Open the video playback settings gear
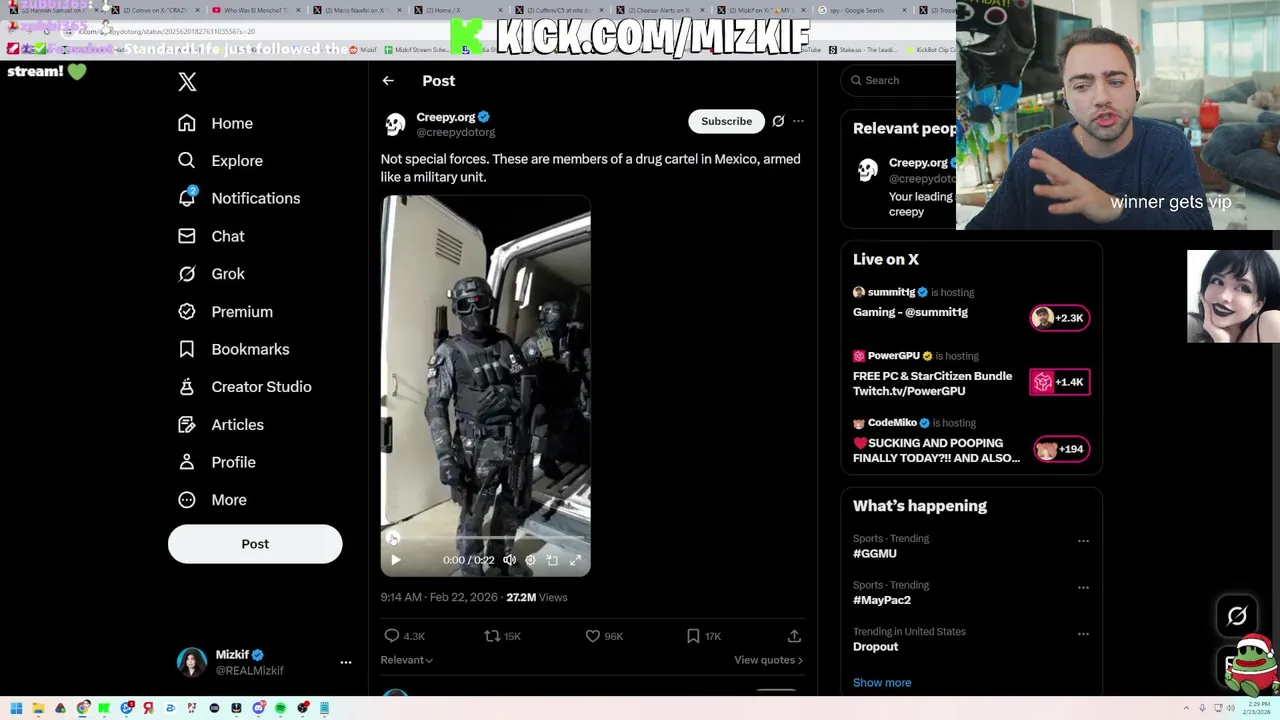The width and height of the screenshot is (1280, 720). coord(531,560)
